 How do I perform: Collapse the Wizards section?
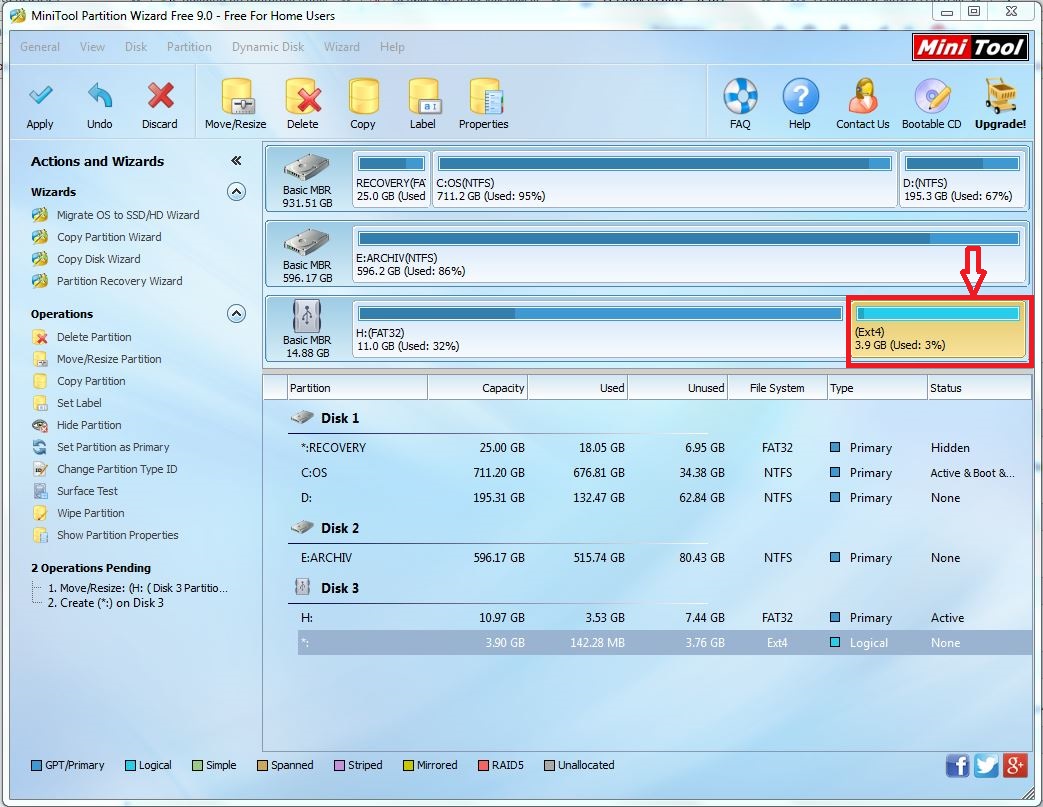[x=236, y=192]
